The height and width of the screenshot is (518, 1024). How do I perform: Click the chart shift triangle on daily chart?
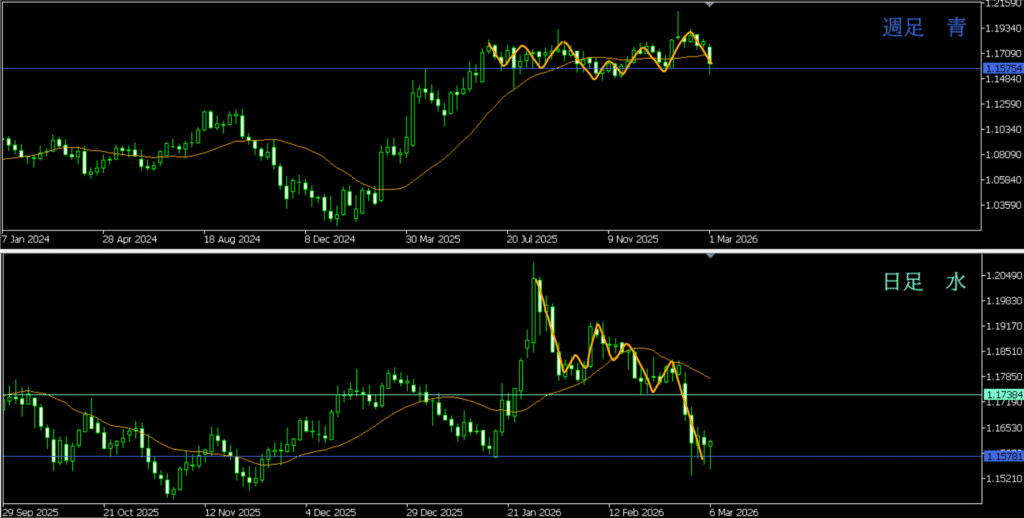710,257
